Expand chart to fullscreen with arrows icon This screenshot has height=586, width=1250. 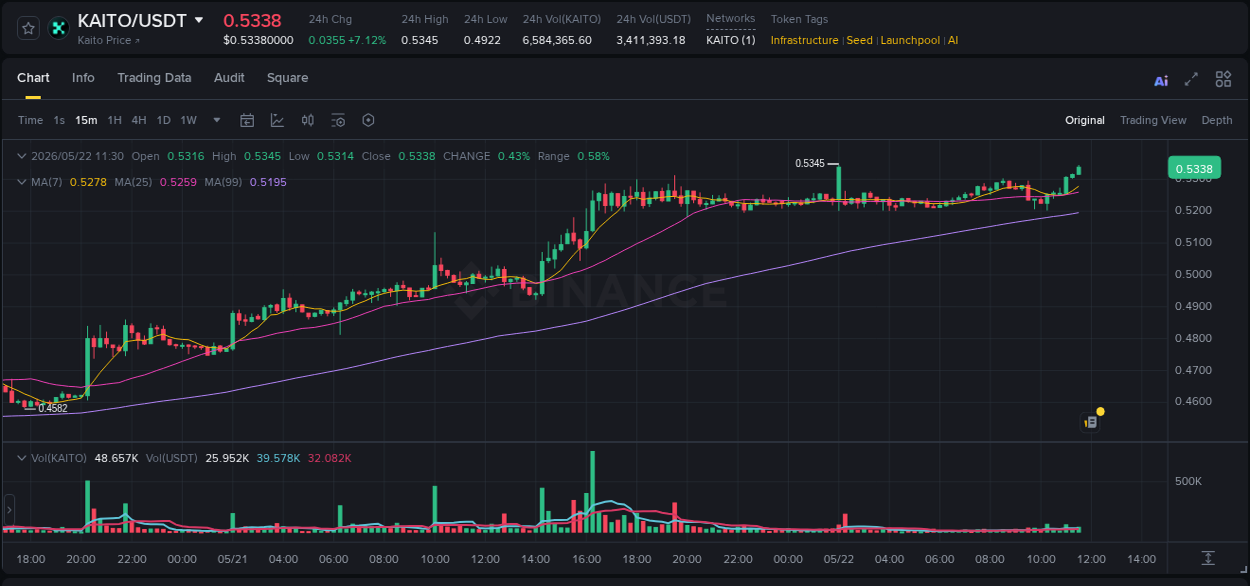point(1191,79)
